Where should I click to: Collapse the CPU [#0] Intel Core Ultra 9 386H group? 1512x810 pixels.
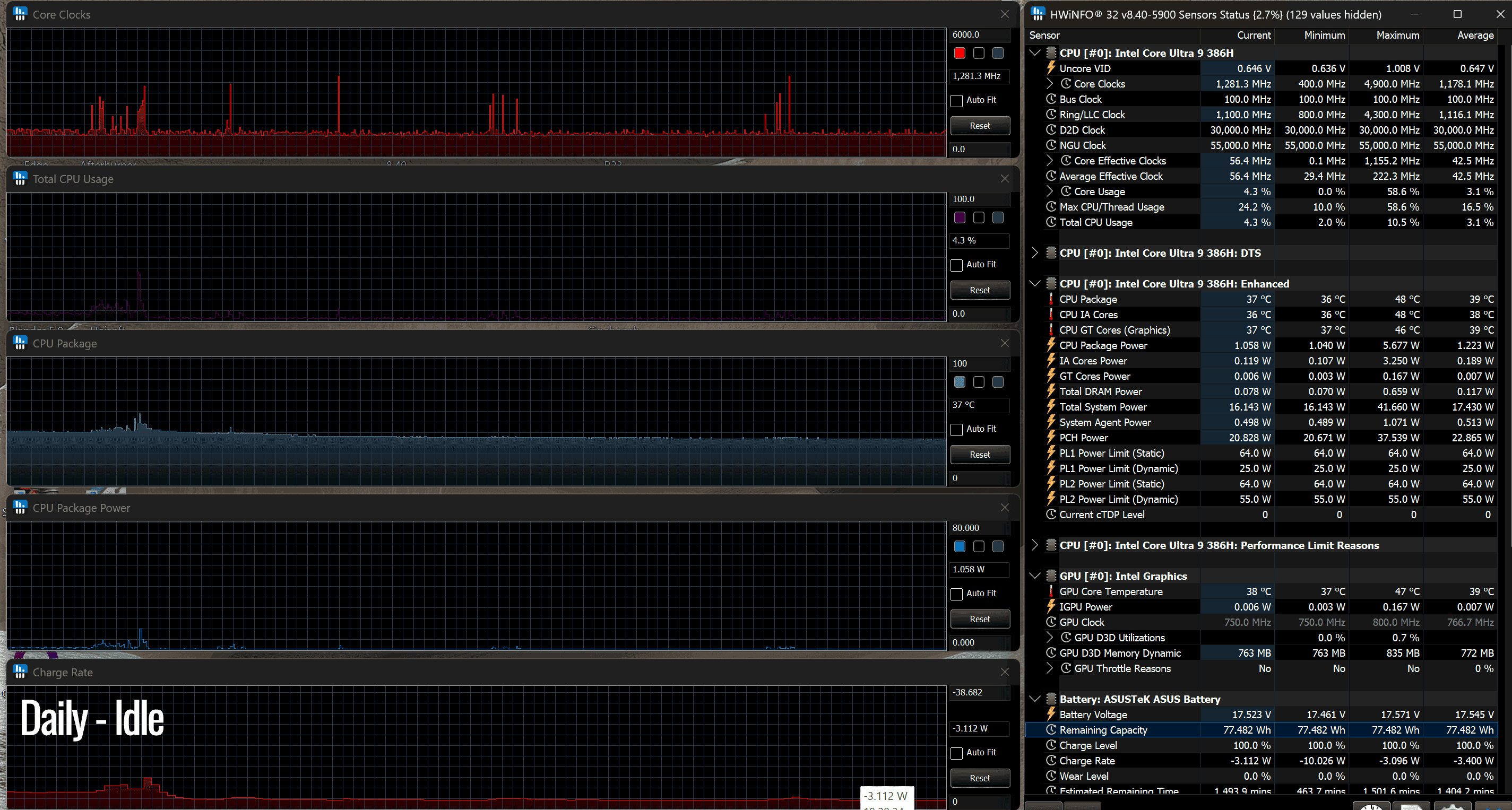pyautogui.click(x=1035, y=53)
